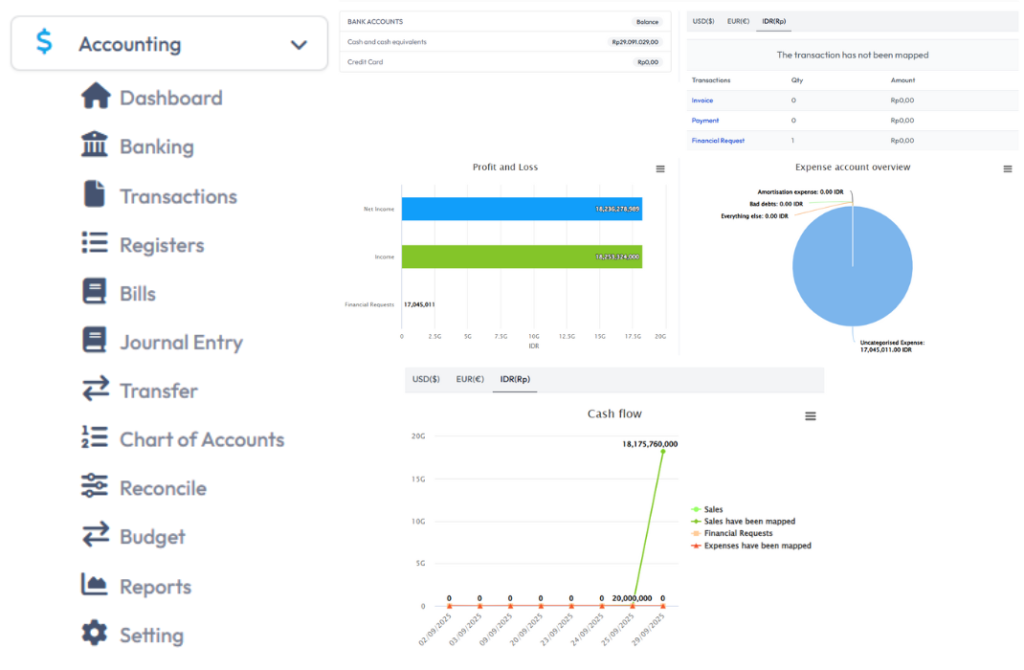Click the Reconcile sliders icon

pyautogui.click(x=95, y=488)
